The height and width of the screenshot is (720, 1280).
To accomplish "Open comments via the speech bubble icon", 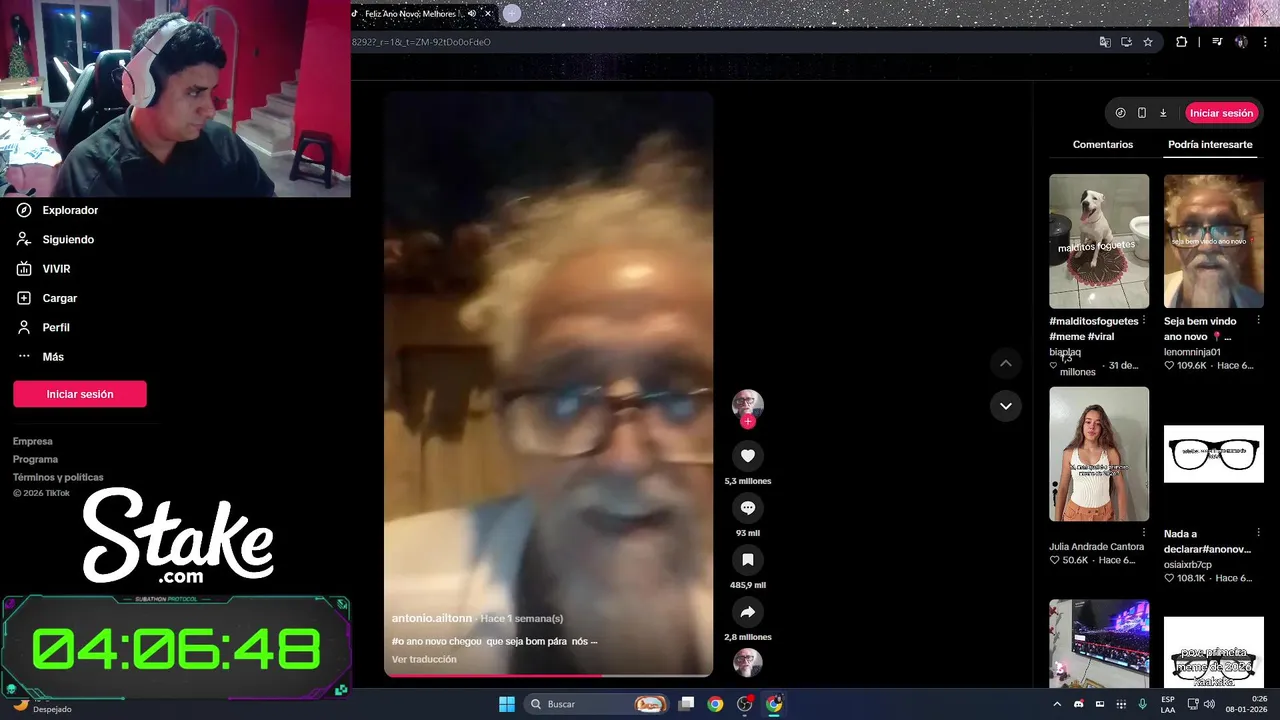I will pos(747,508).
